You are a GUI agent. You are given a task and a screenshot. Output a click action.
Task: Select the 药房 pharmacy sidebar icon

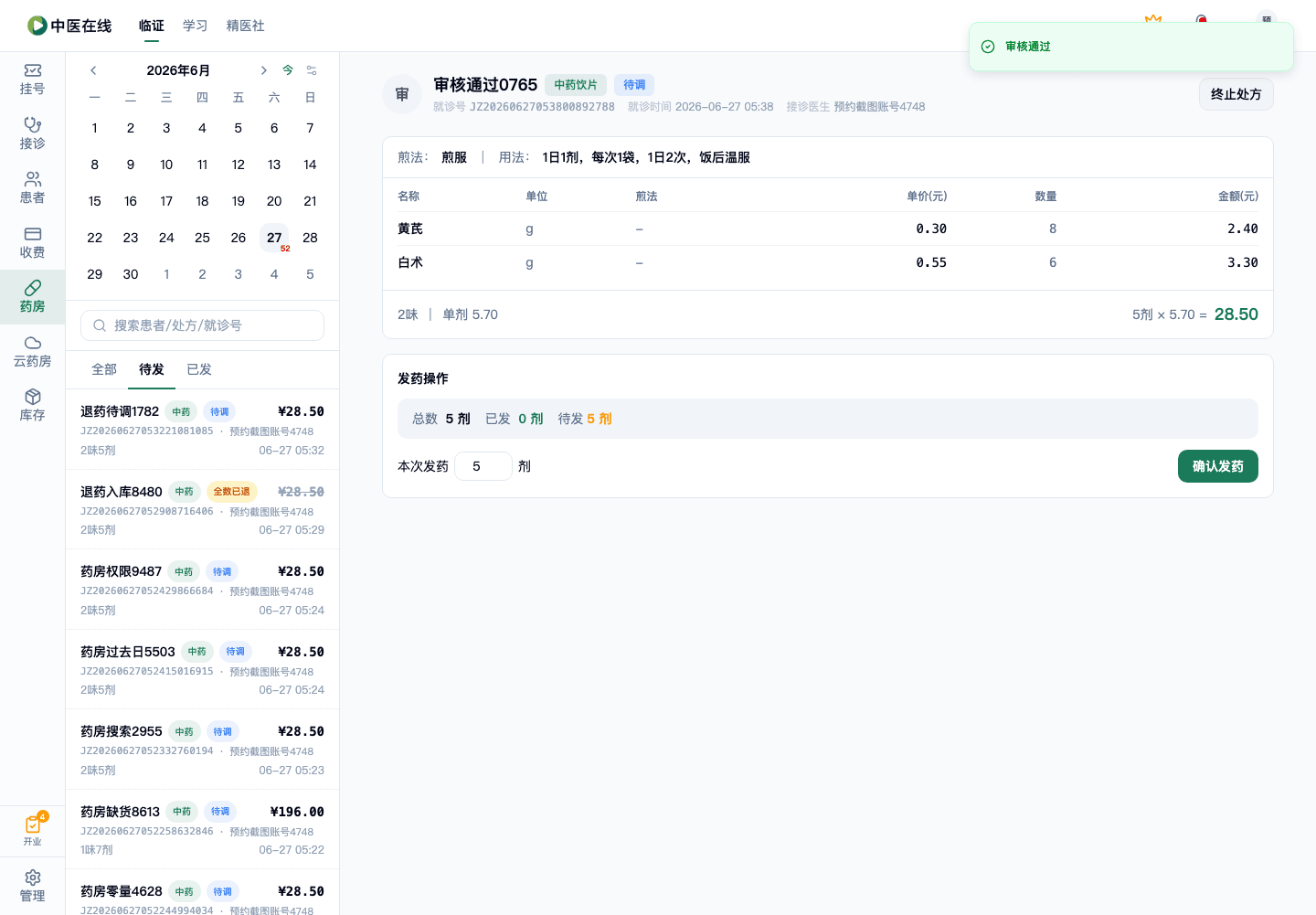(x=32, y=297)
